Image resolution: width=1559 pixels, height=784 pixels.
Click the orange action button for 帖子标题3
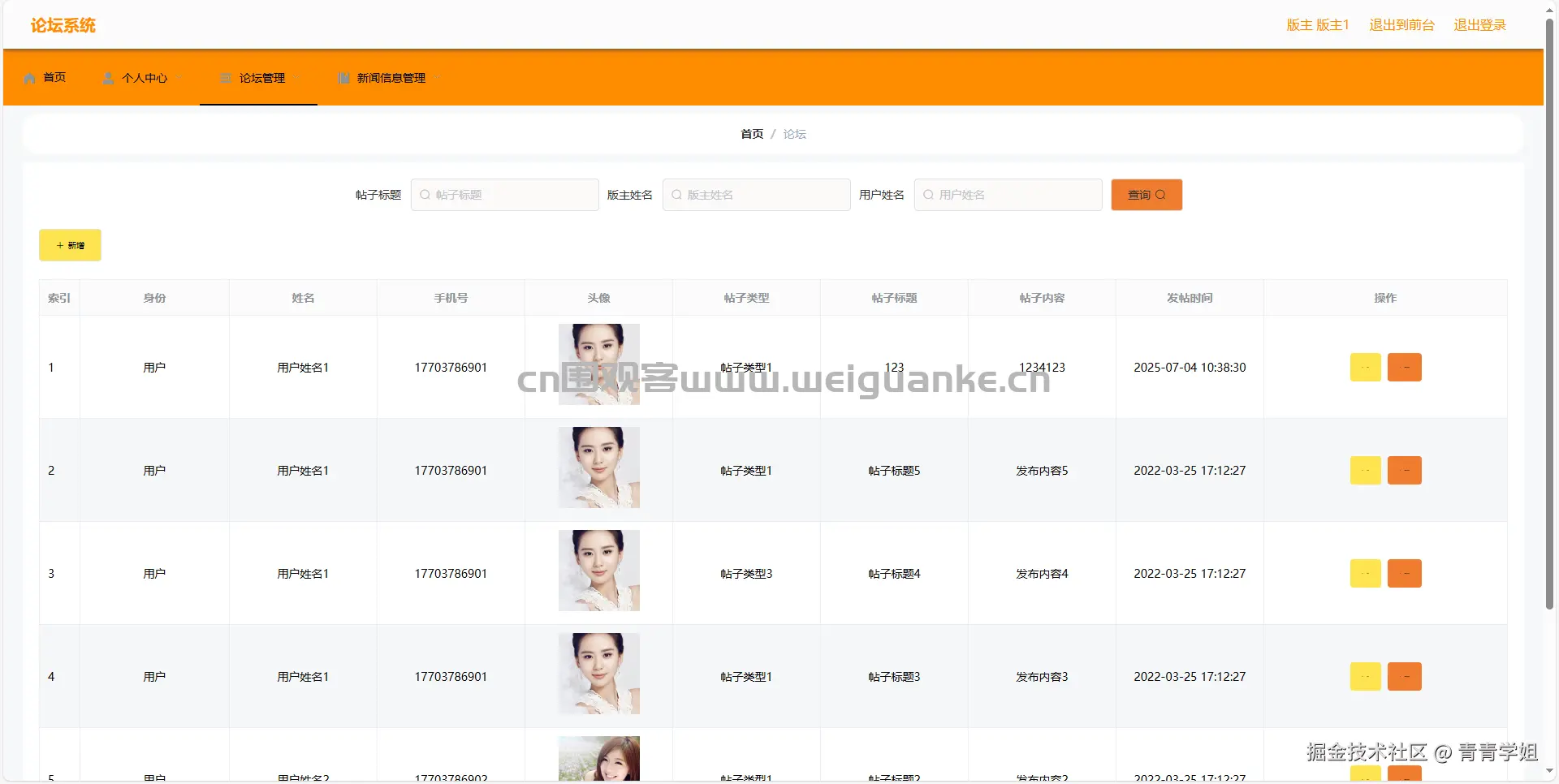pos(1405,677)
